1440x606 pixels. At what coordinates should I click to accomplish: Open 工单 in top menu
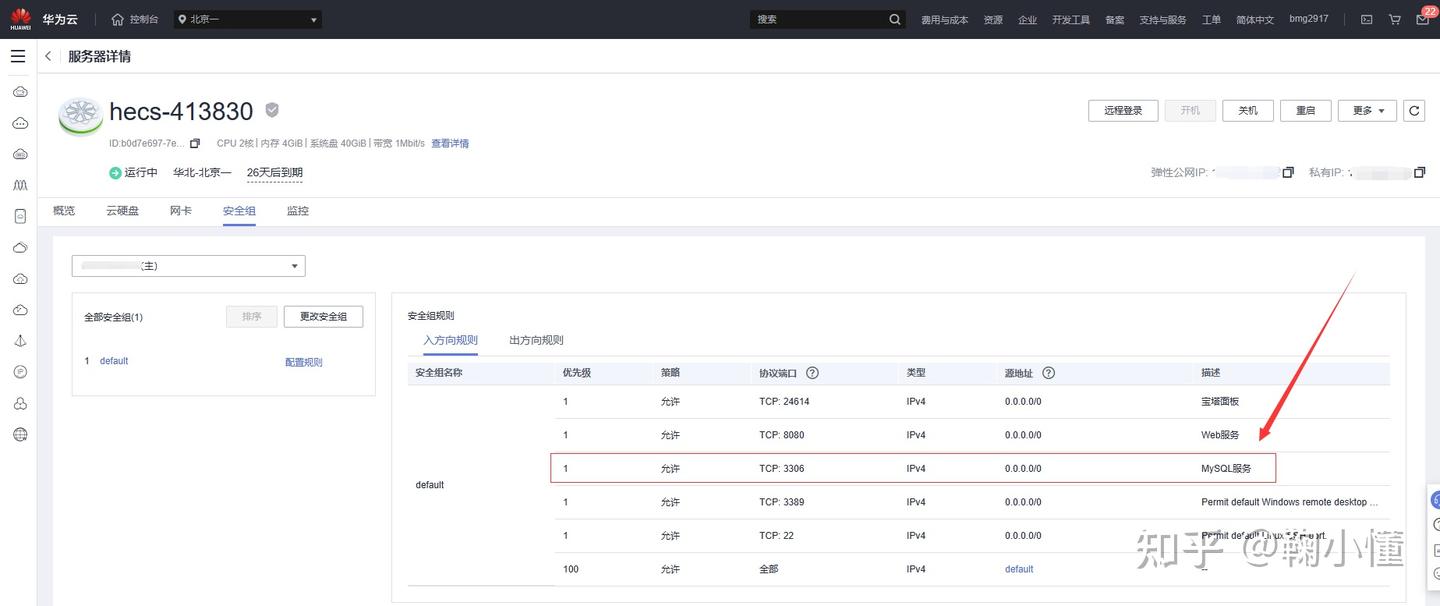[x=1211, y=20]
